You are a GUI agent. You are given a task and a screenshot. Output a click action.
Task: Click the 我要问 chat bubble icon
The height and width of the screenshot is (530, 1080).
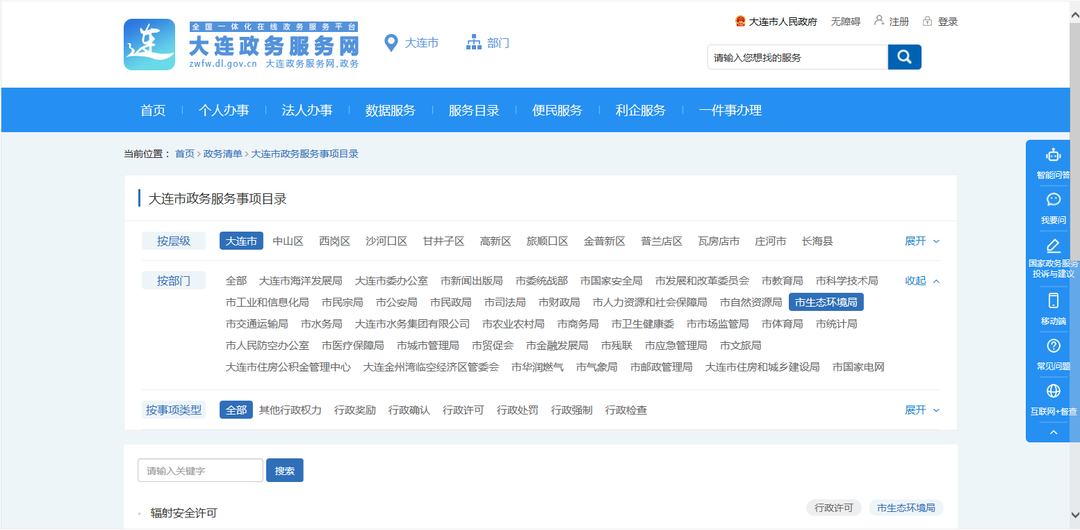(1052, 200)
